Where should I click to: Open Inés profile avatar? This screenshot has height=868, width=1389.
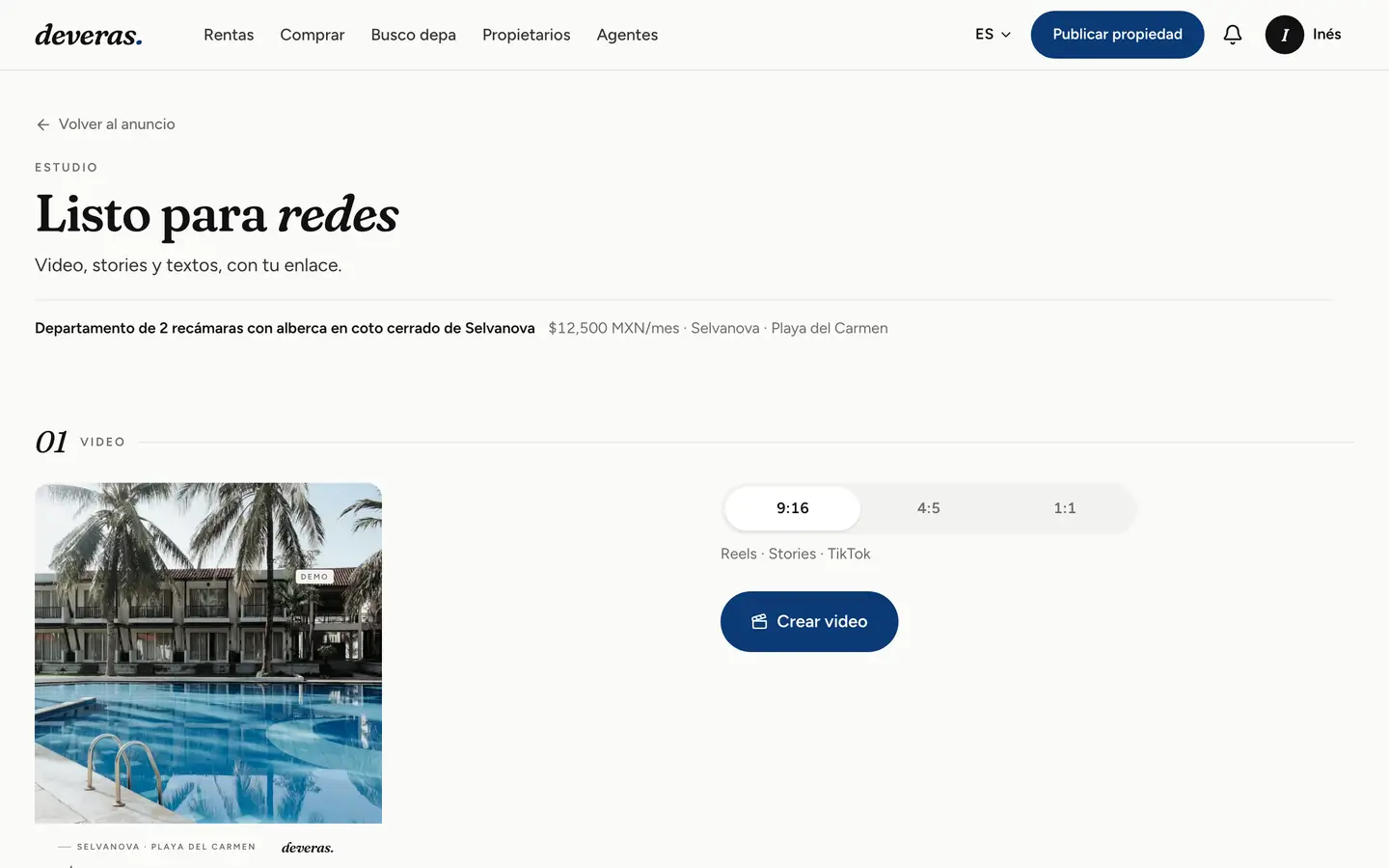point(1284,35)
